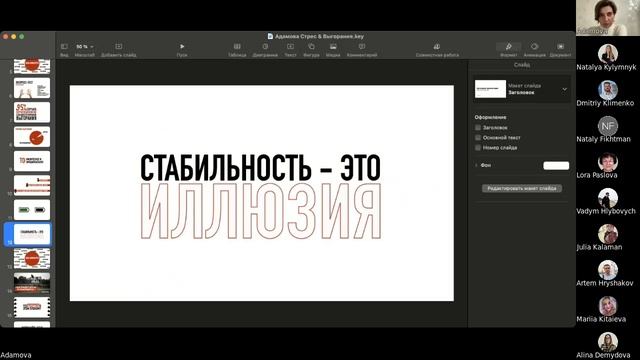Toggle the Основной текст checkbox

[478, 138]
